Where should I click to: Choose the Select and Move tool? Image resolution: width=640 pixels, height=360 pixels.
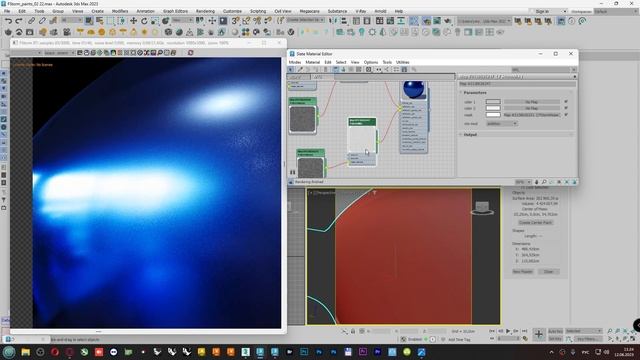click(x=133, y=21)
